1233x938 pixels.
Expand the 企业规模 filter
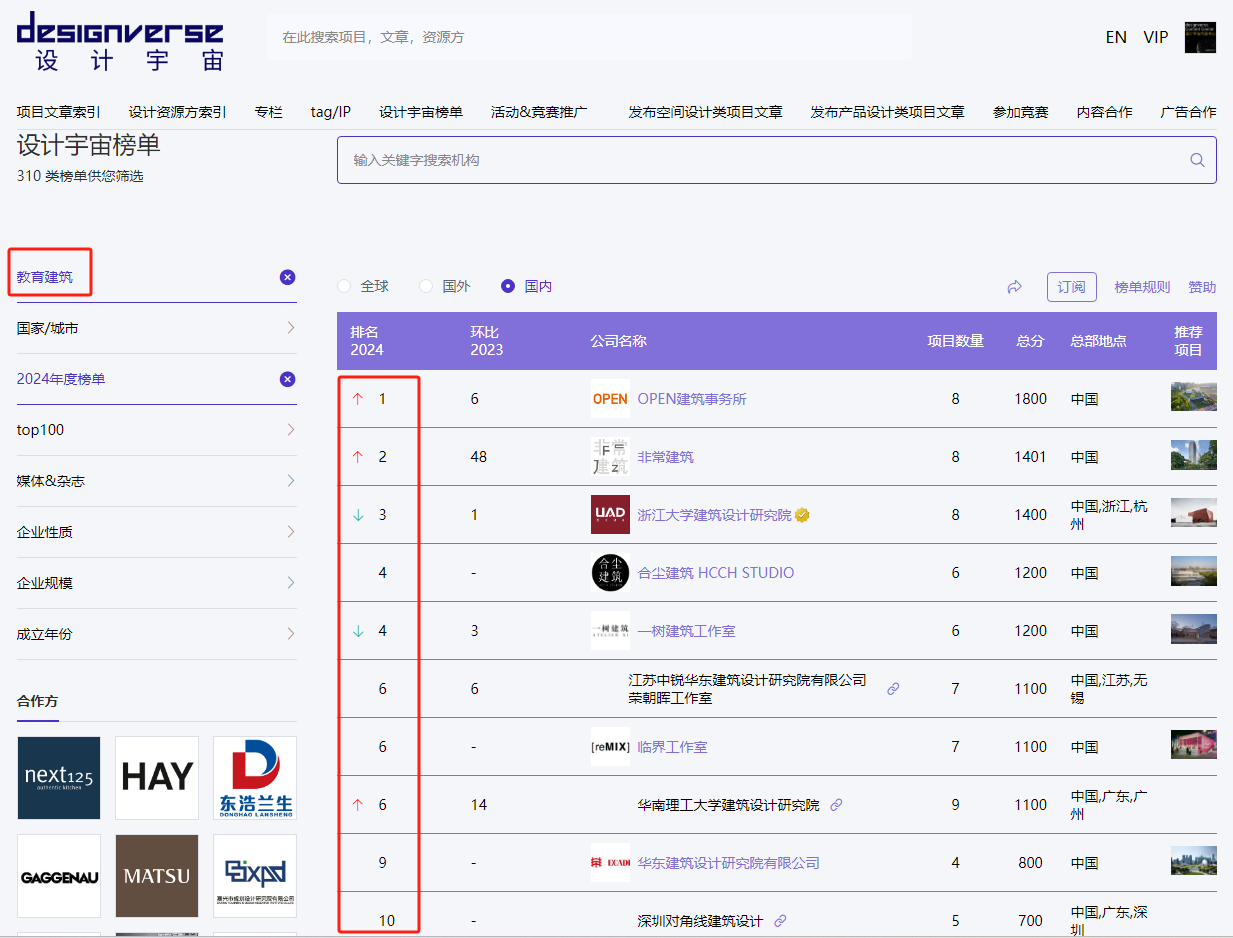click(x=157, y=583)
